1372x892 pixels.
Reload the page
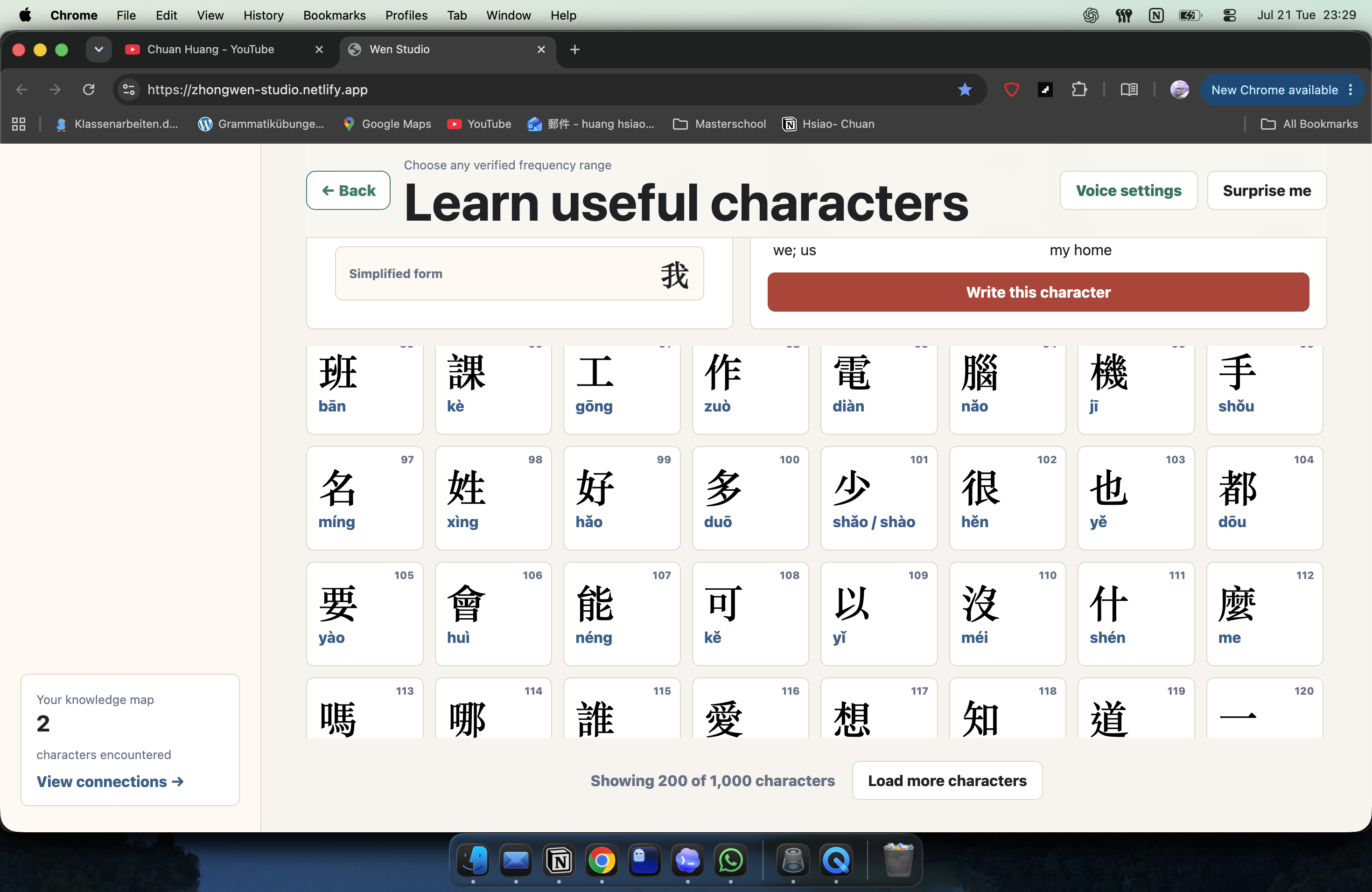(88, 89)
